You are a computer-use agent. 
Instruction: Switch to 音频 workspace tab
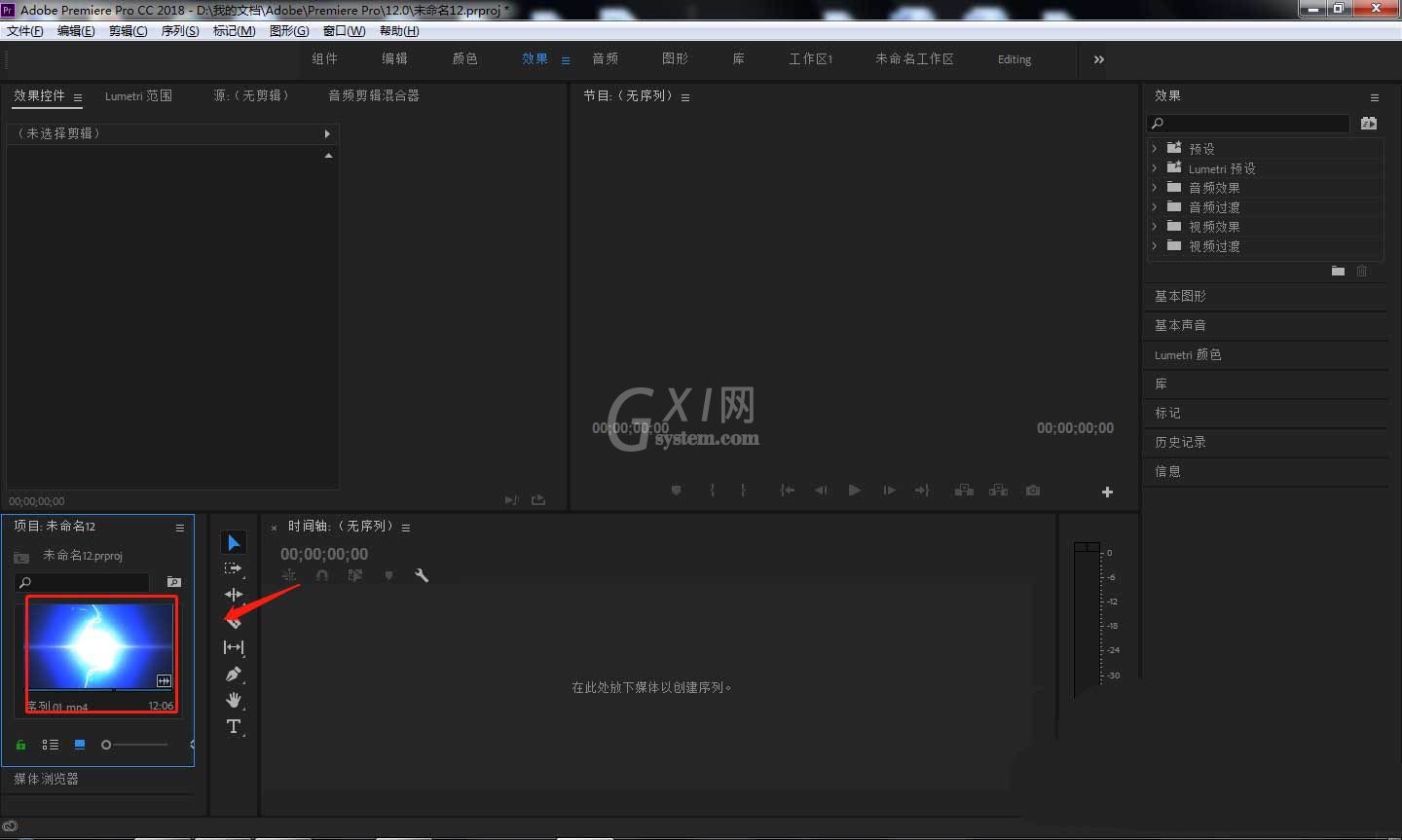pyautogui.click(x=606, y=58)
